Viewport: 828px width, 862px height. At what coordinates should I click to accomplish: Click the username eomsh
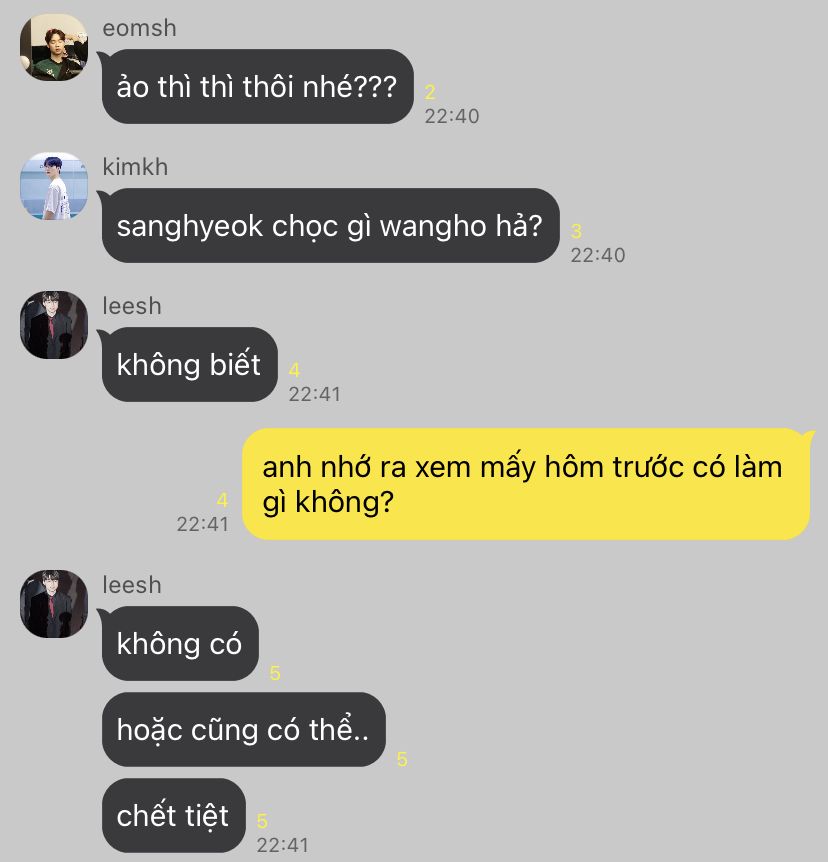pos(140,28)
